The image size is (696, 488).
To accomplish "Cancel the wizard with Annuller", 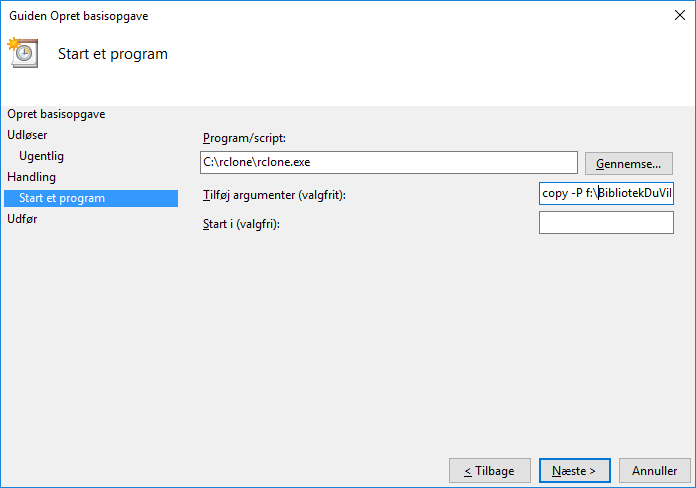I will 655,471.
